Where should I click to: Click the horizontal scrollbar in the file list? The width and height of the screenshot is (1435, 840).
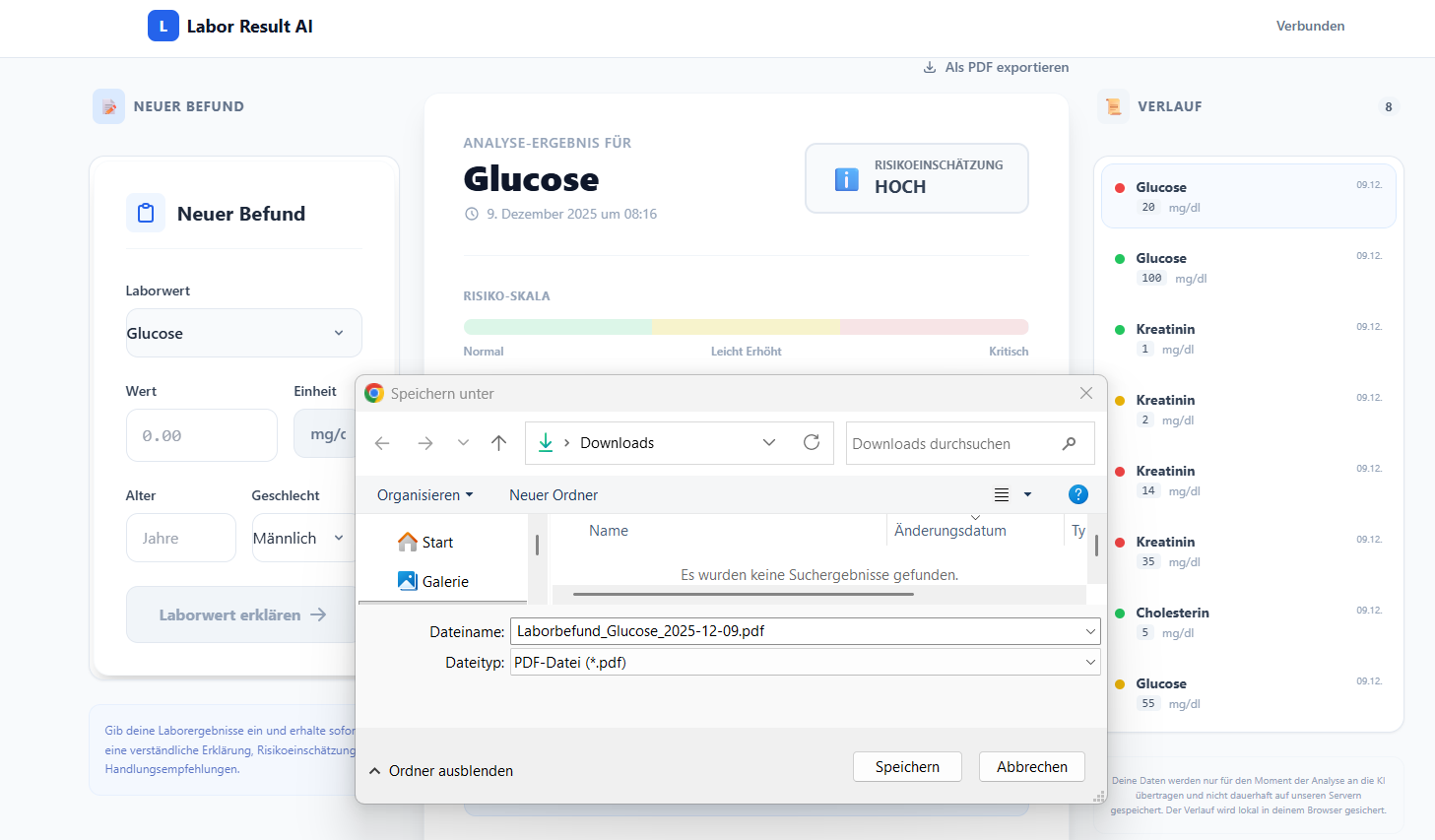pos(743,594)
